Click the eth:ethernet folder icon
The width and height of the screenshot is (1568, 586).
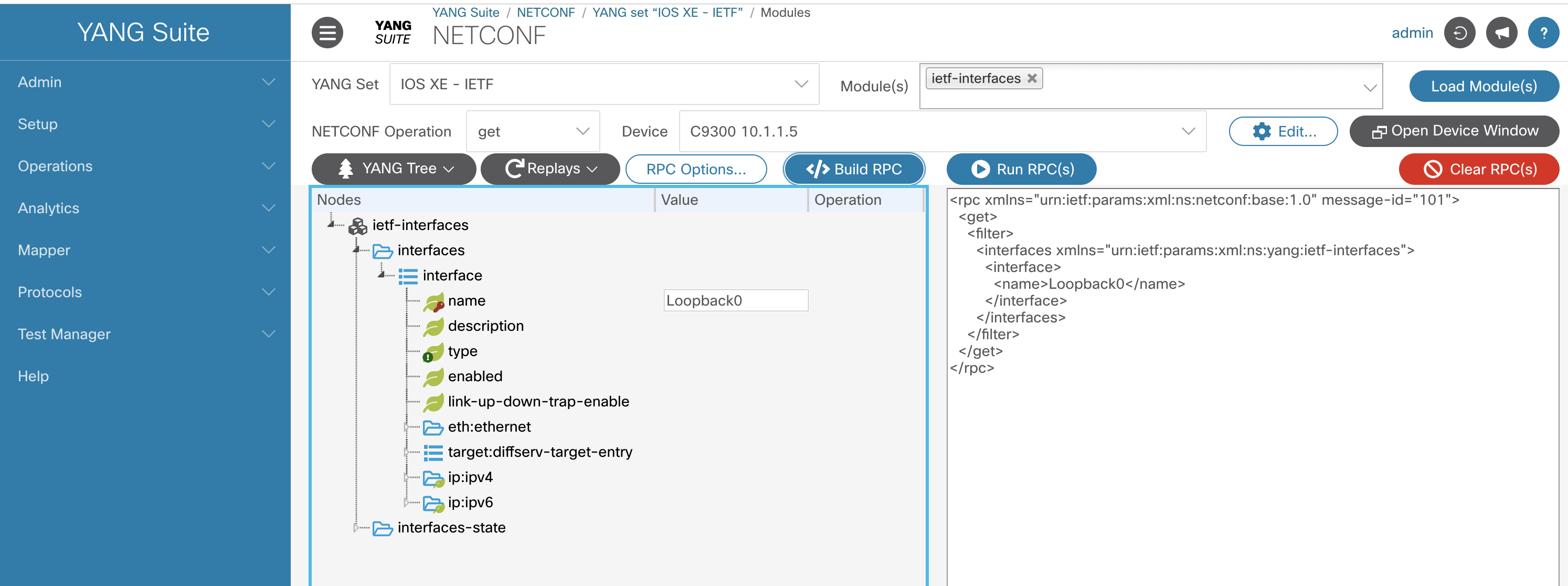(433, 427)
